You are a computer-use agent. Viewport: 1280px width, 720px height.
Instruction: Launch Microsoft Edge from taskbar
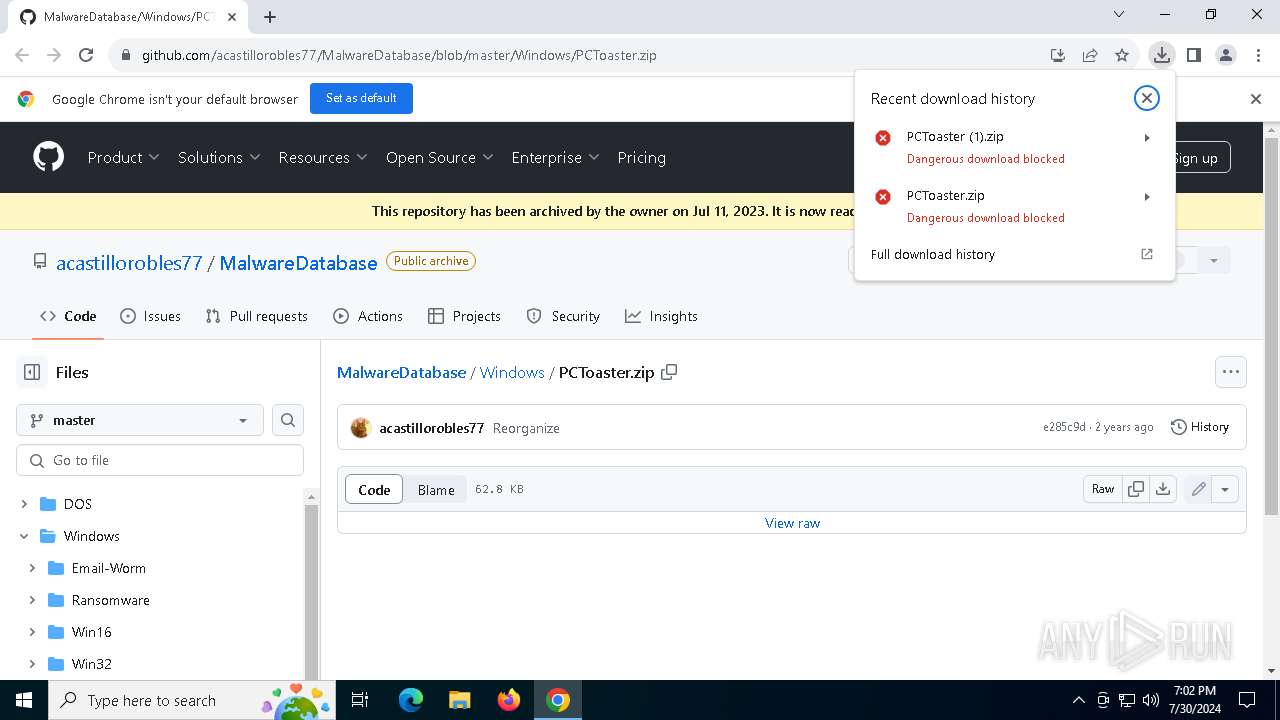point(411,700)
